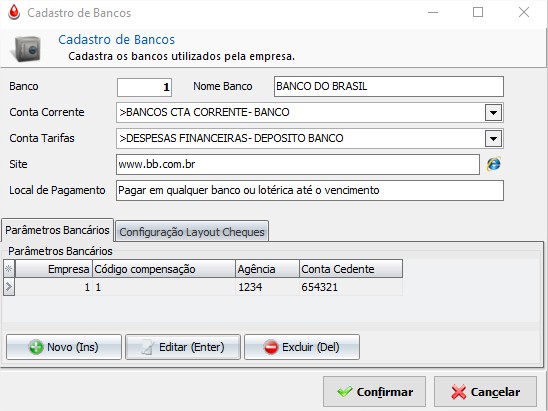This screenshot has width=548, height=411.
Task: Close the Cadastro de Bancos window
Action: click(x=524, y=12)
